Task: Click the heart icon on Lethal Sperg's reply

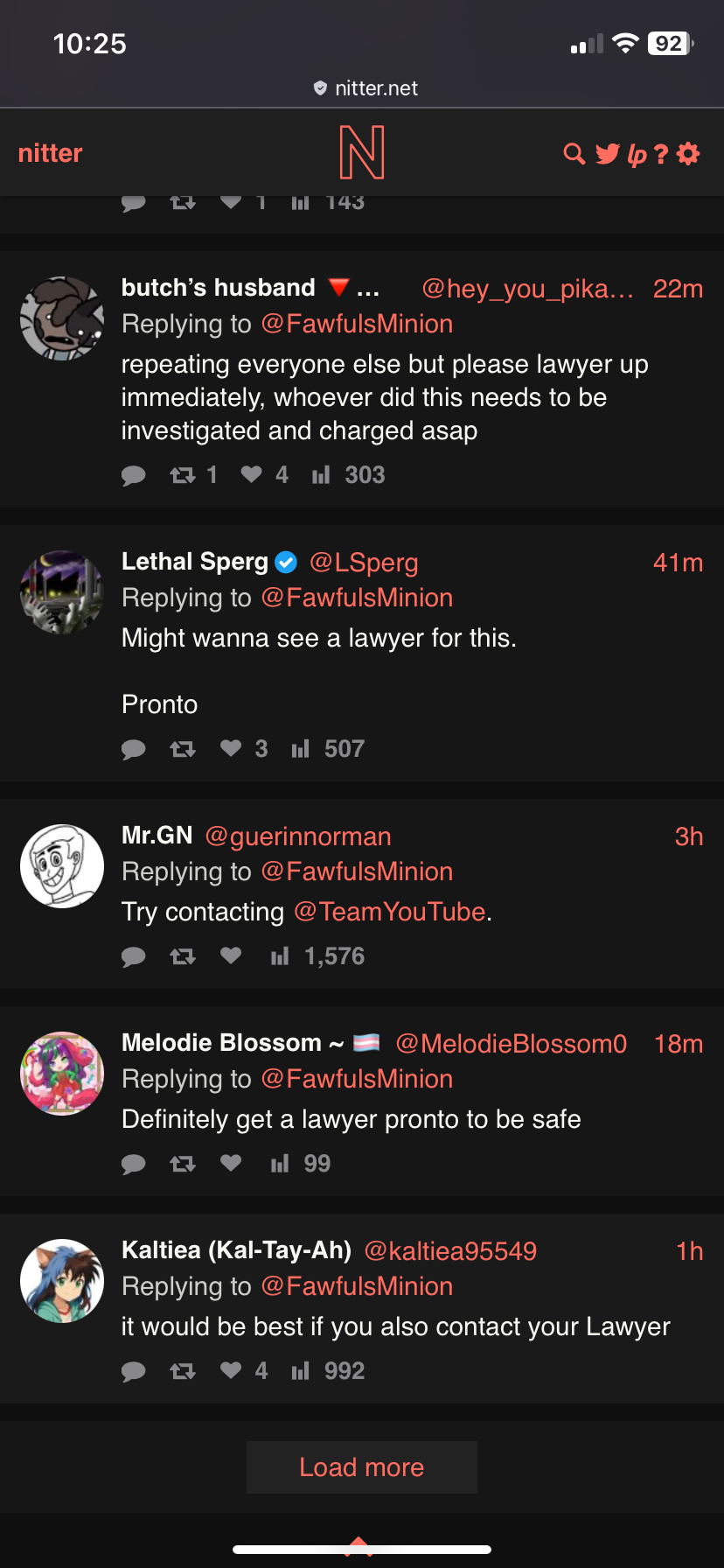Action: [231, 748]
